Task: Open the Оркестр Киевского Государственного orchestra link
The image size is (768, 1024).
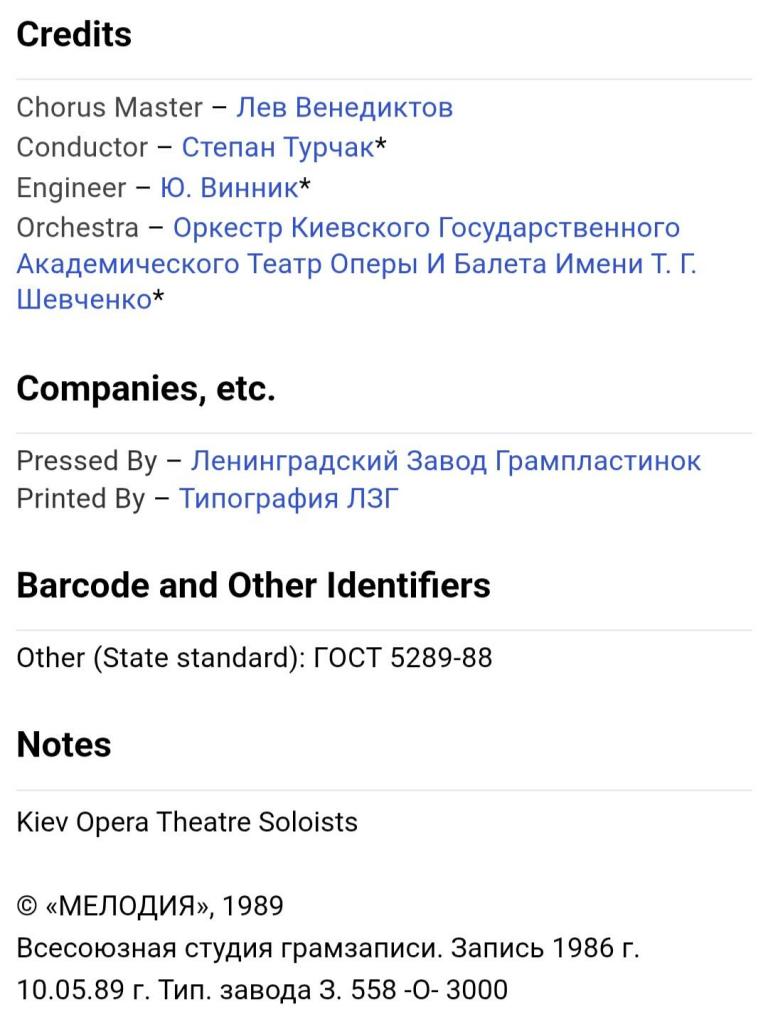Action: tap(426, 228)
